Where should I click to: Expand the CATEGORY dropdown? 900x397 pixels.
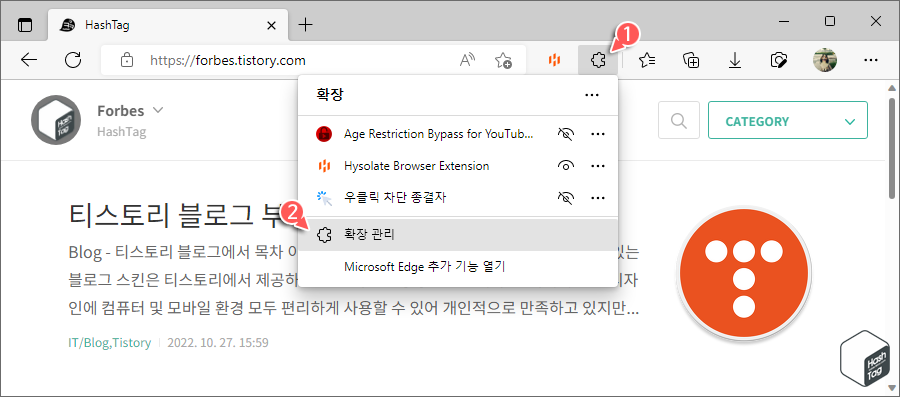pyautogui.click(x=788, y=120)
